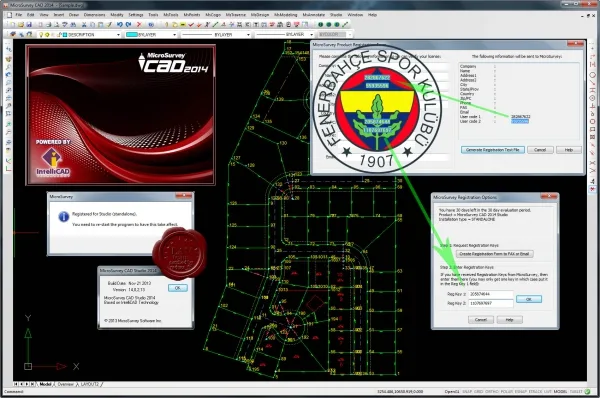
Task: Toggle MODEL space in status bar
Action: coord(560,391)
